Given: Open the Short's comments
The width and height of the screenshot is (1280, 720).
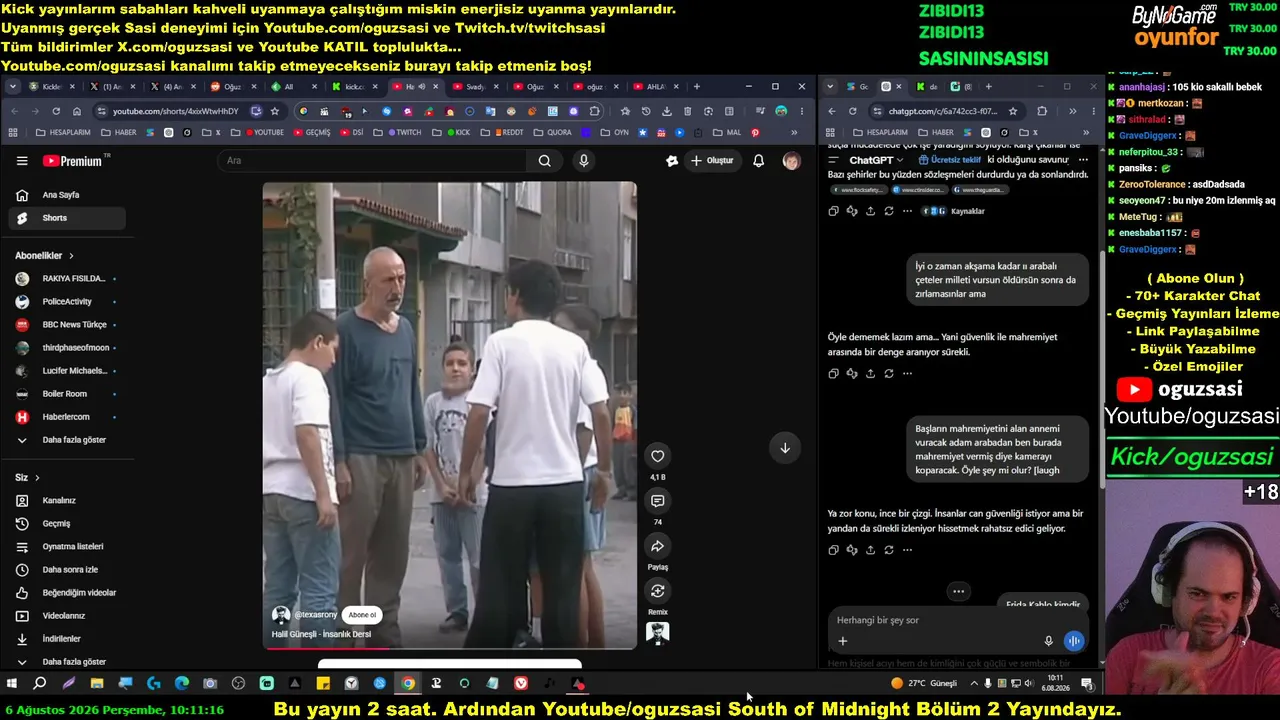Looking at the screenshot, I should 657,501.
